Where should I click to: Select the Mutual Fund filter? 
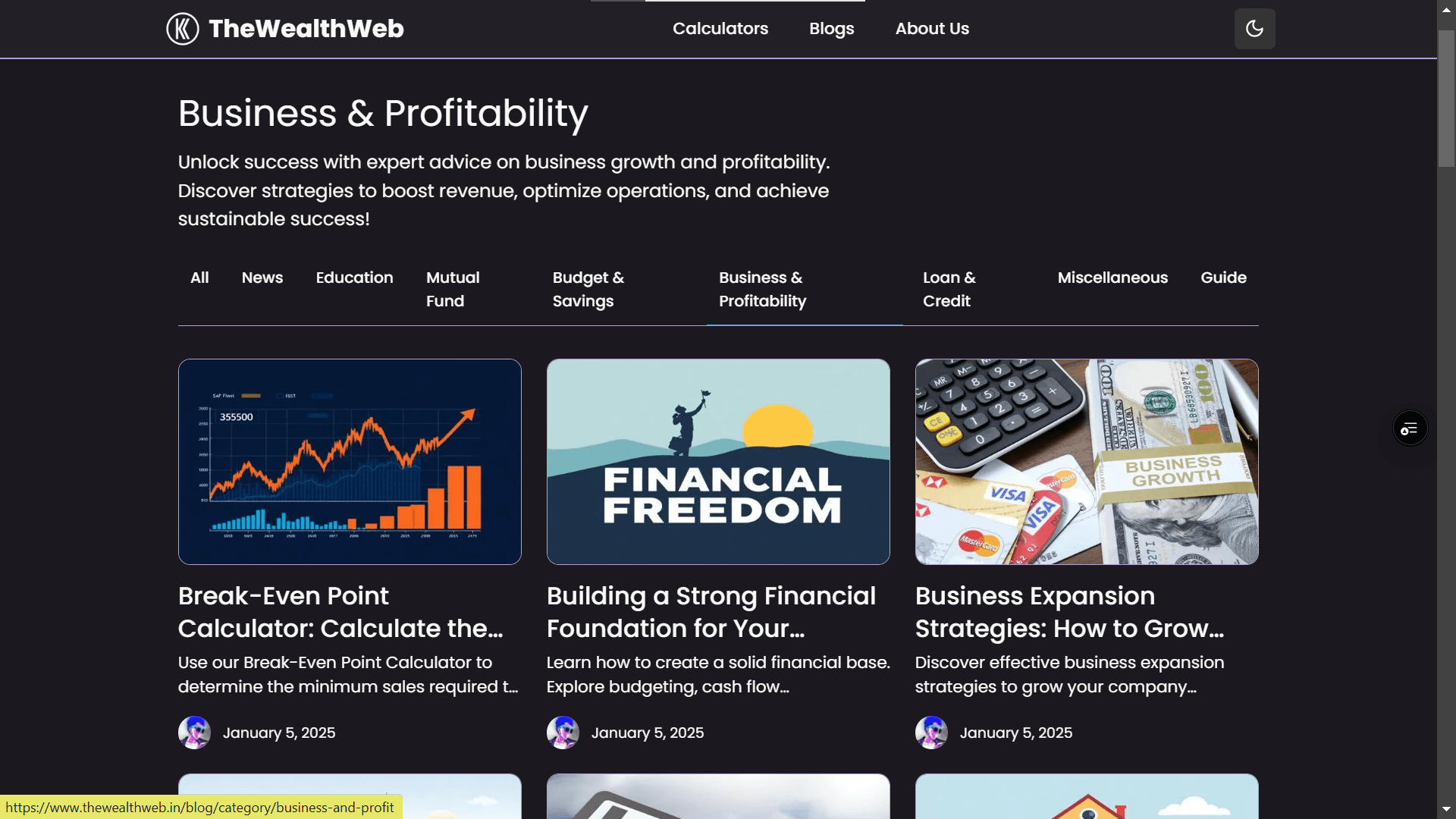click(453, 289)
